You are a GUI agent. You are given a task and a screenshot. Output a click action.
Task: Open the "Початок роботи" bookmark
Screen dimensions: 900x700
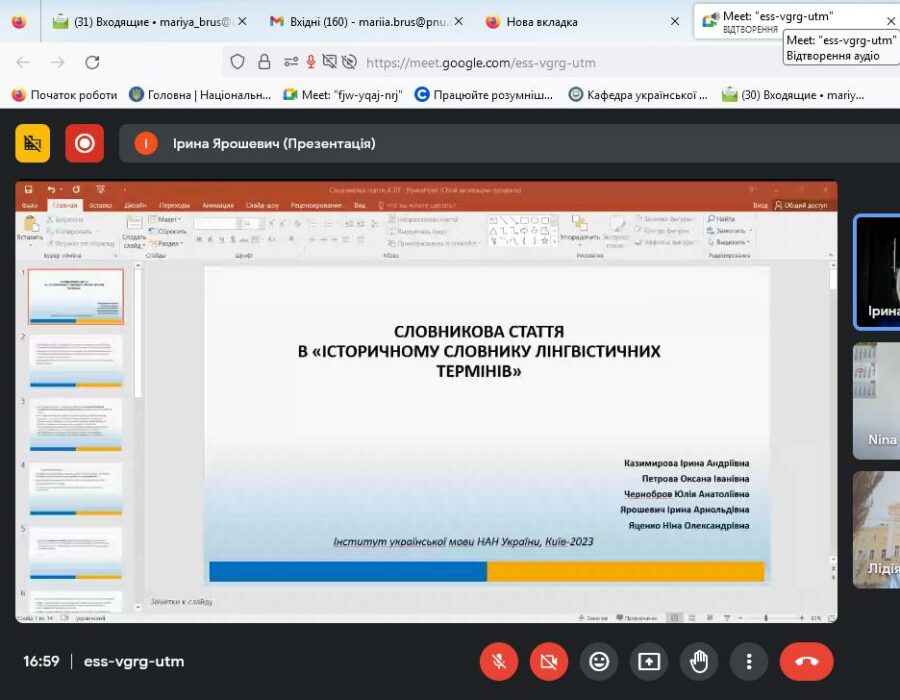(x=64, y=95)
